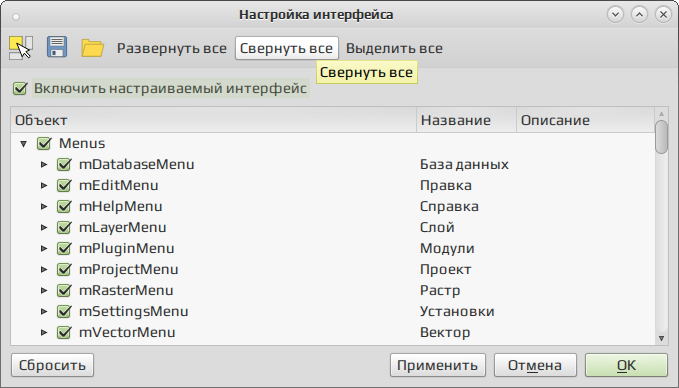Click the Отмена button

[535, 365]
